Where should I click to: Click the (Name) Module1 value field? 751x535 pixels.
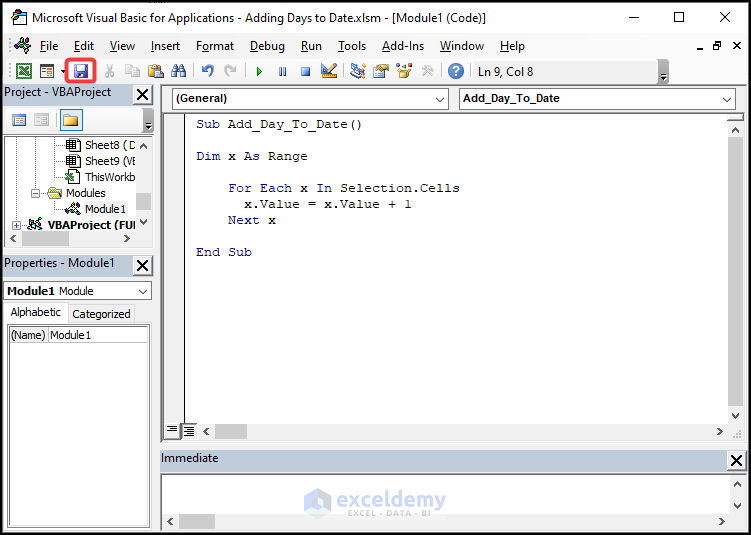coord(98,335)
